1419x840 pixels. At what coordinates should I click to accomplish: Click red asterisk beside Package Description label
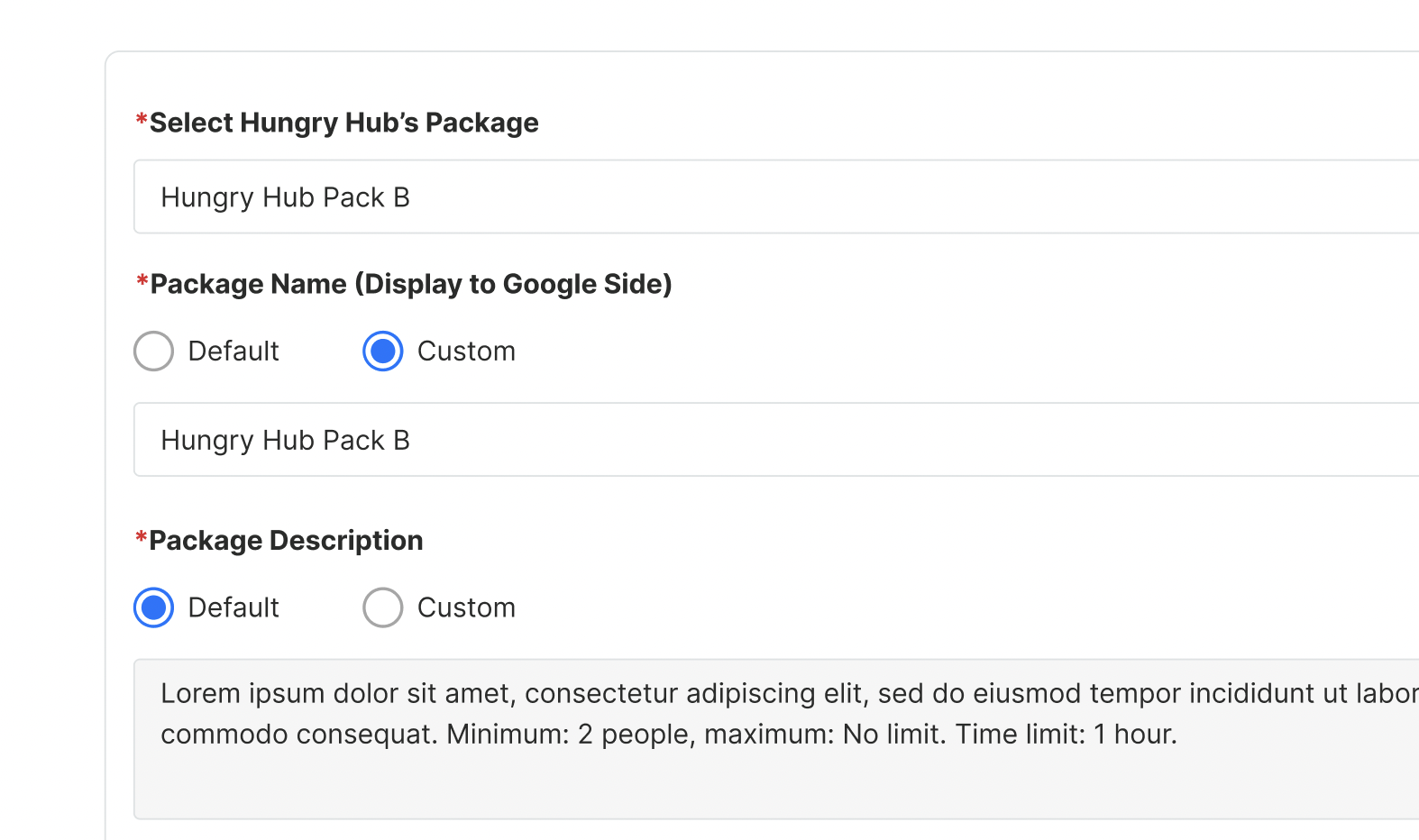pos(142,538)
